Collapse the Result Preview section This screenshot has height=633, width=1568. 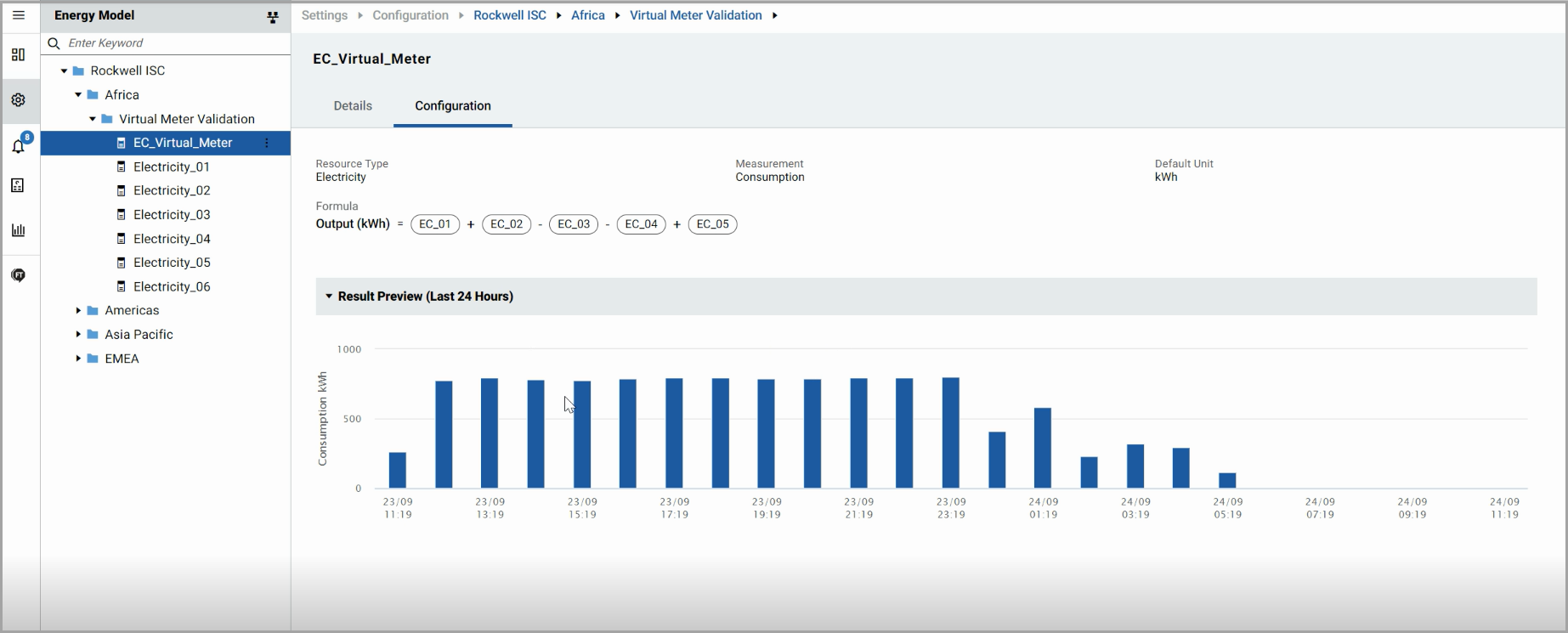(x=329, y=297)
